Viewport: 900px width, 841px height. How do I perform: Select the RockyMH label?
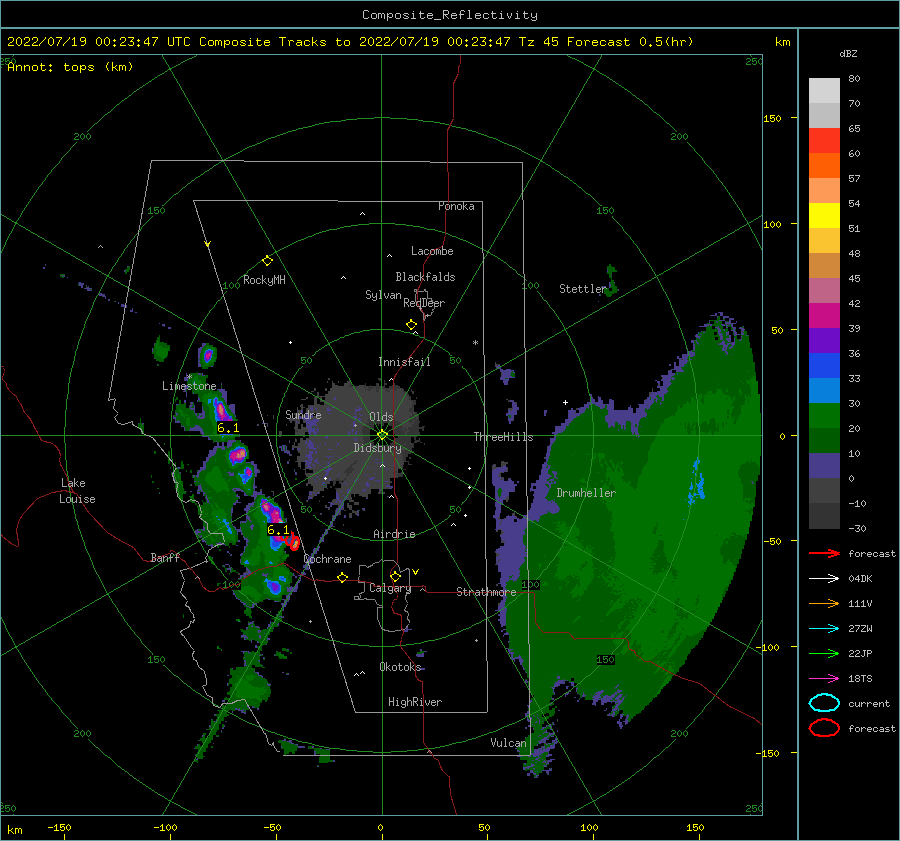(264, 280)
